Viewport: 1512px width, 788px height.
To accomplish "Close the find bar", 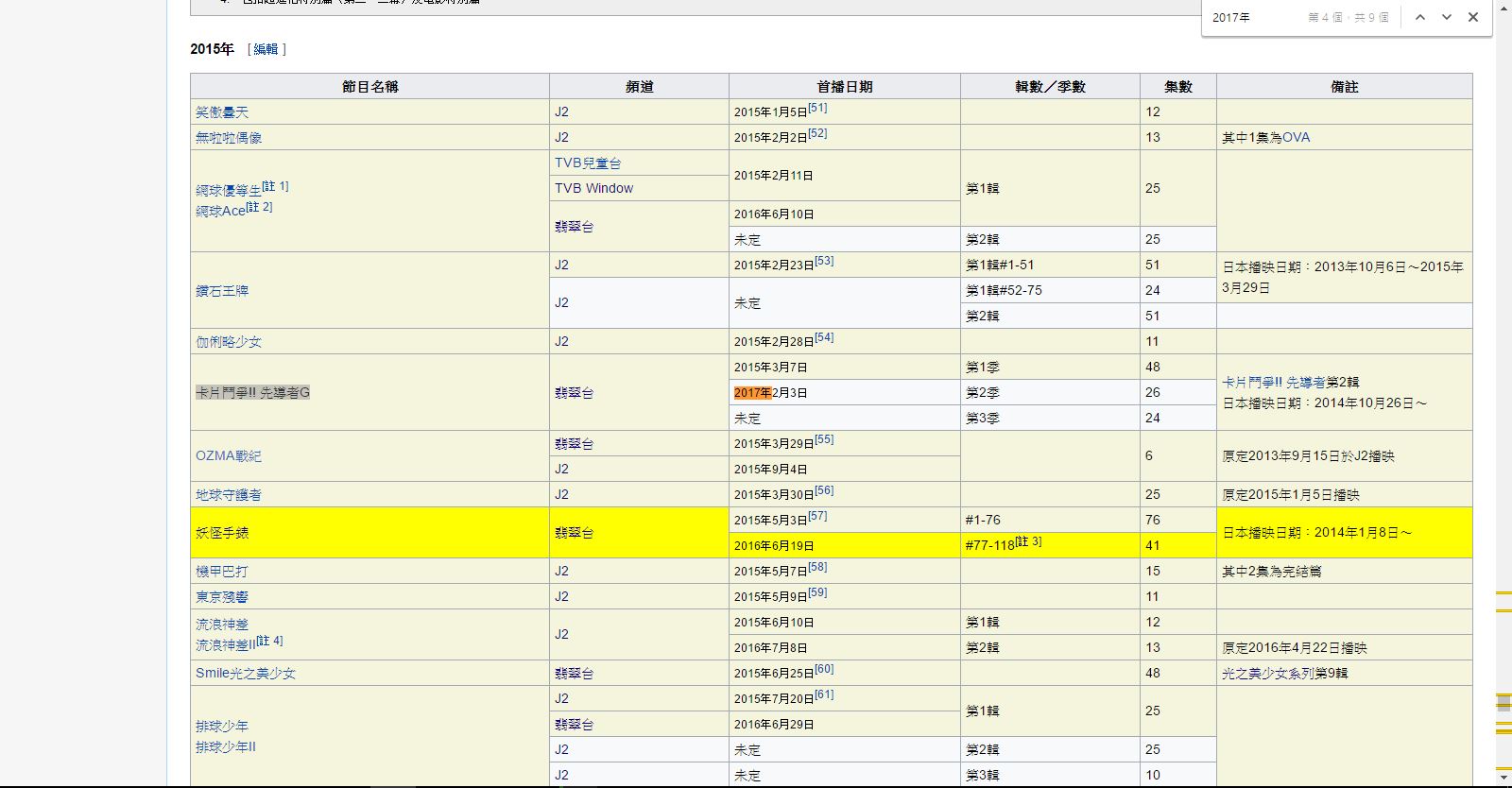I will 1472,17.
